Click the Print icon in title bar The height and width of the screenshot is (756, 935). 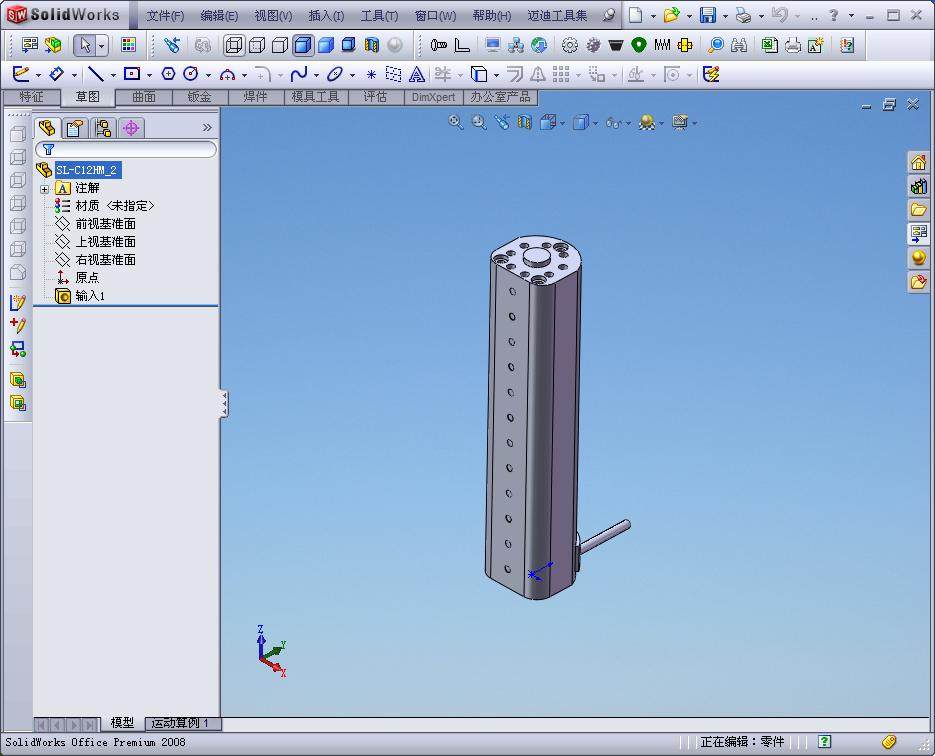(743, 15)
